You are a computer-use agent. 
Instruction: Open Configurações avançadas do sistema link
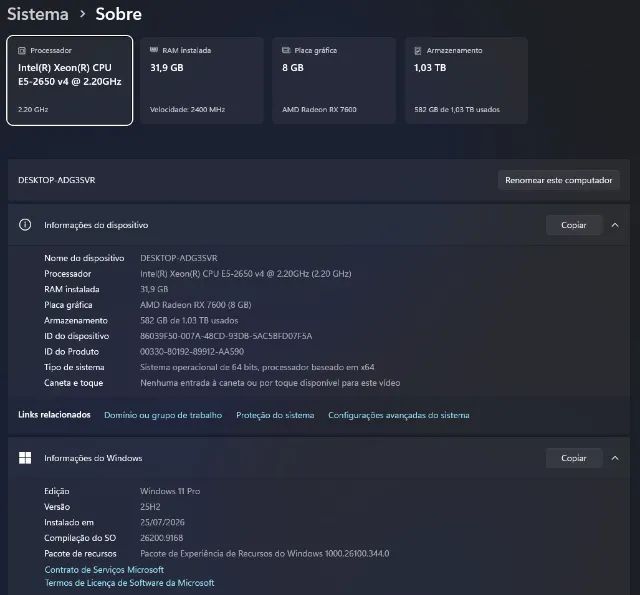point(399,415)
